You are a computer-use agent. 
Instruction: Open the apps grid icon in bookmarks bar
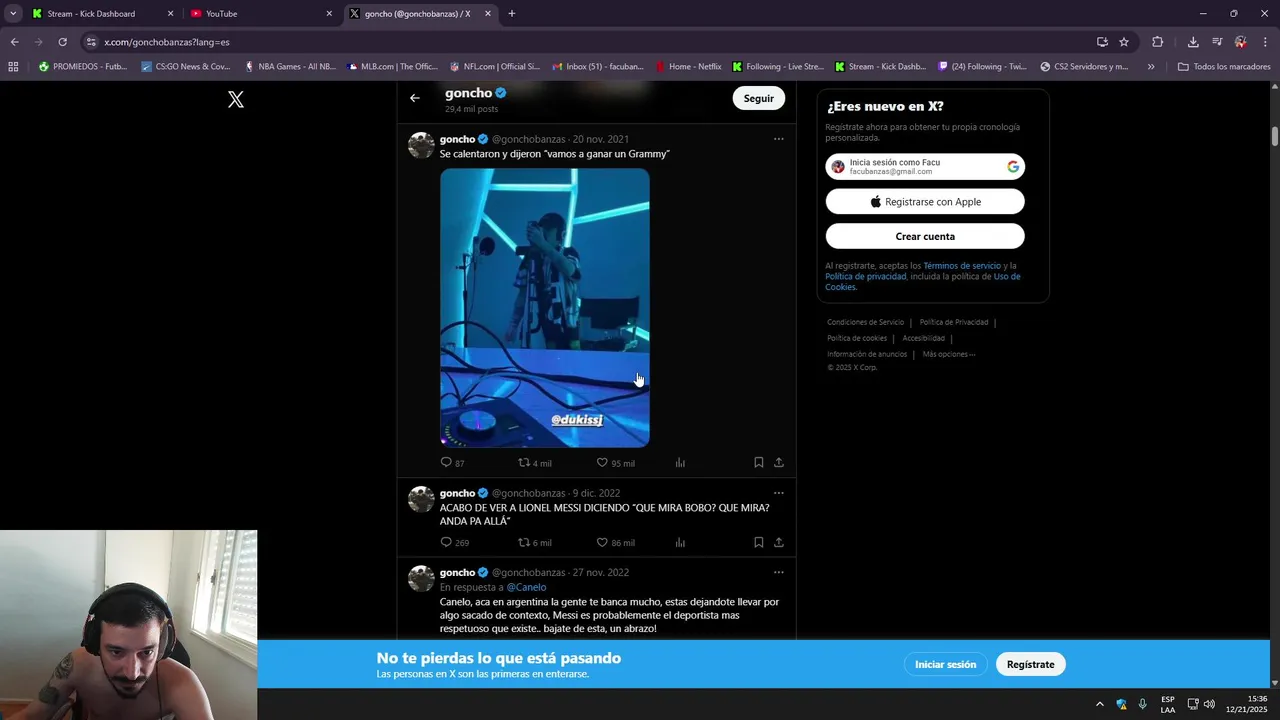13,67
